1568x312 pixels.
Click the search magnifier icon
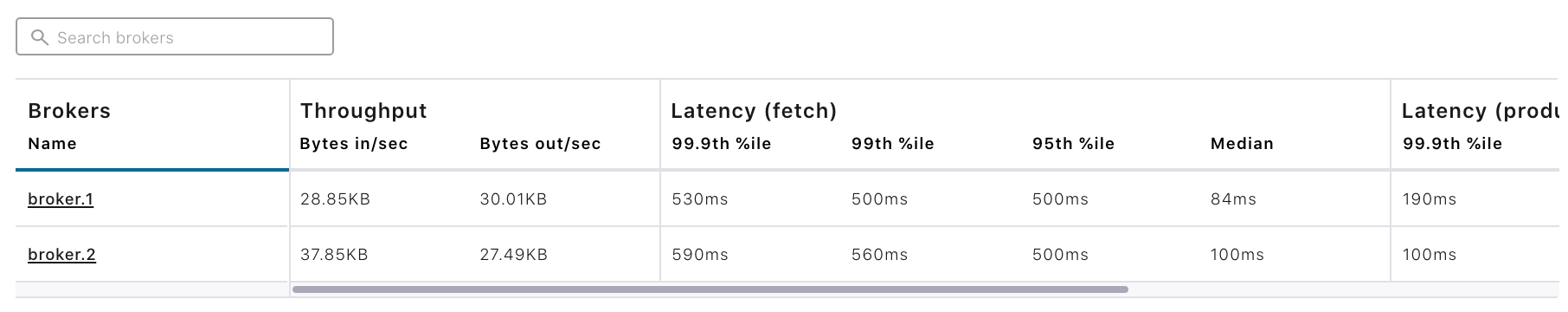click(x=39, y=37)
